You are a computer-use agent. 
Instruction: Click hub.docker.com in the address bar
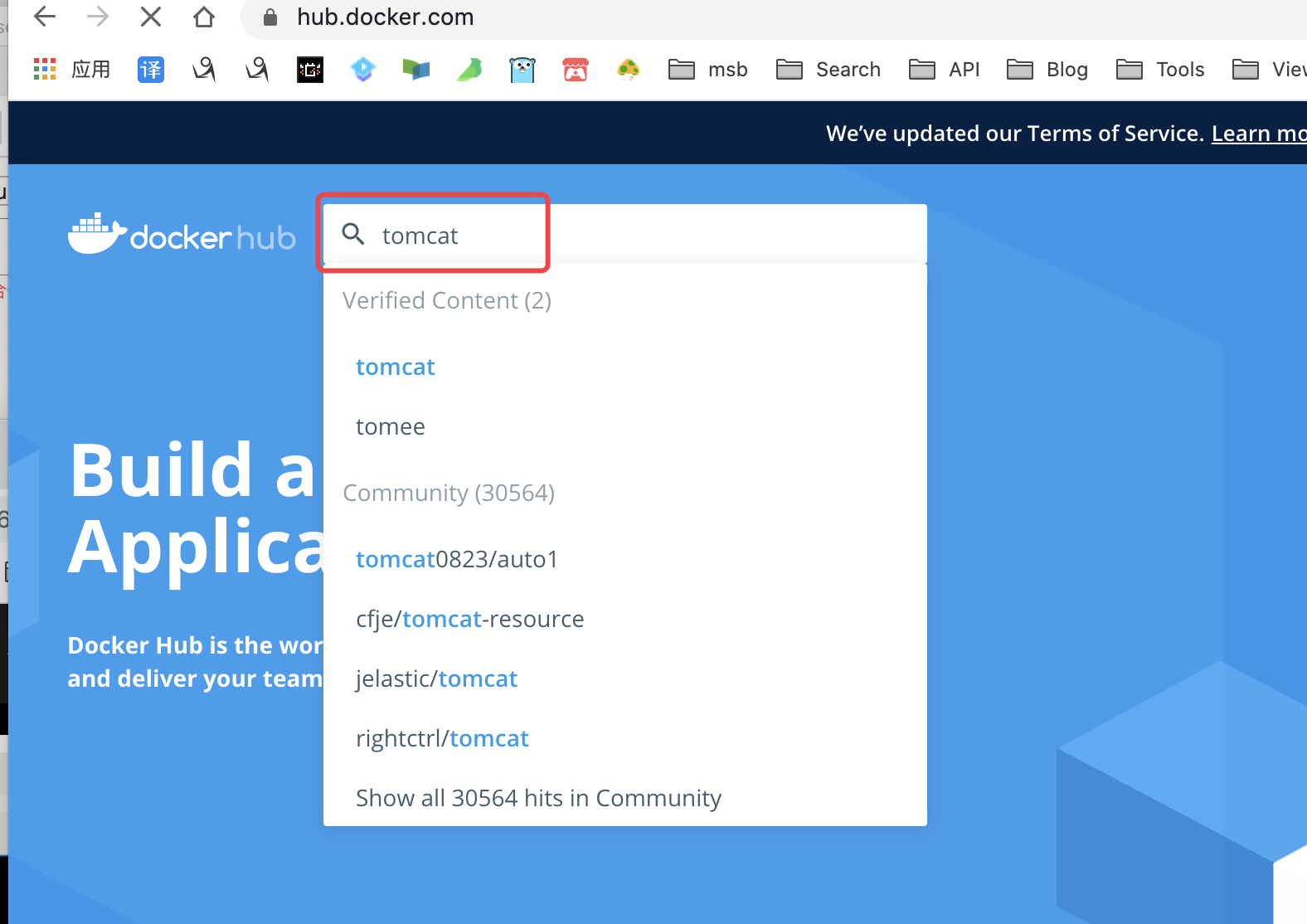pyautogui.click(x=386, y=17)
